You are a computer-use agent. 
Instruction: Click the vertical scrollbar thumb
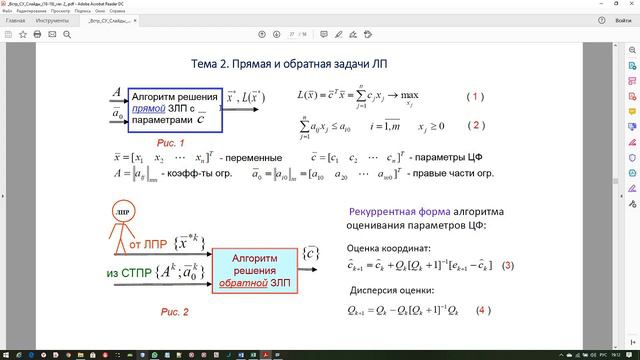[616, 181]
